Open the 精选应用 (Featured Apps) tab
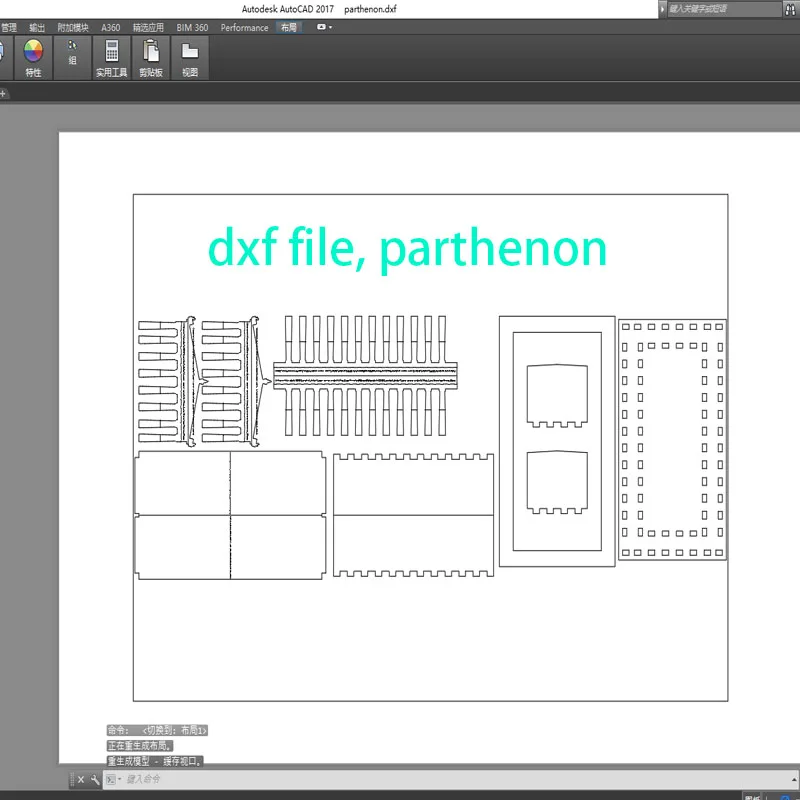 pyautogui.click(x=148, y=27)
